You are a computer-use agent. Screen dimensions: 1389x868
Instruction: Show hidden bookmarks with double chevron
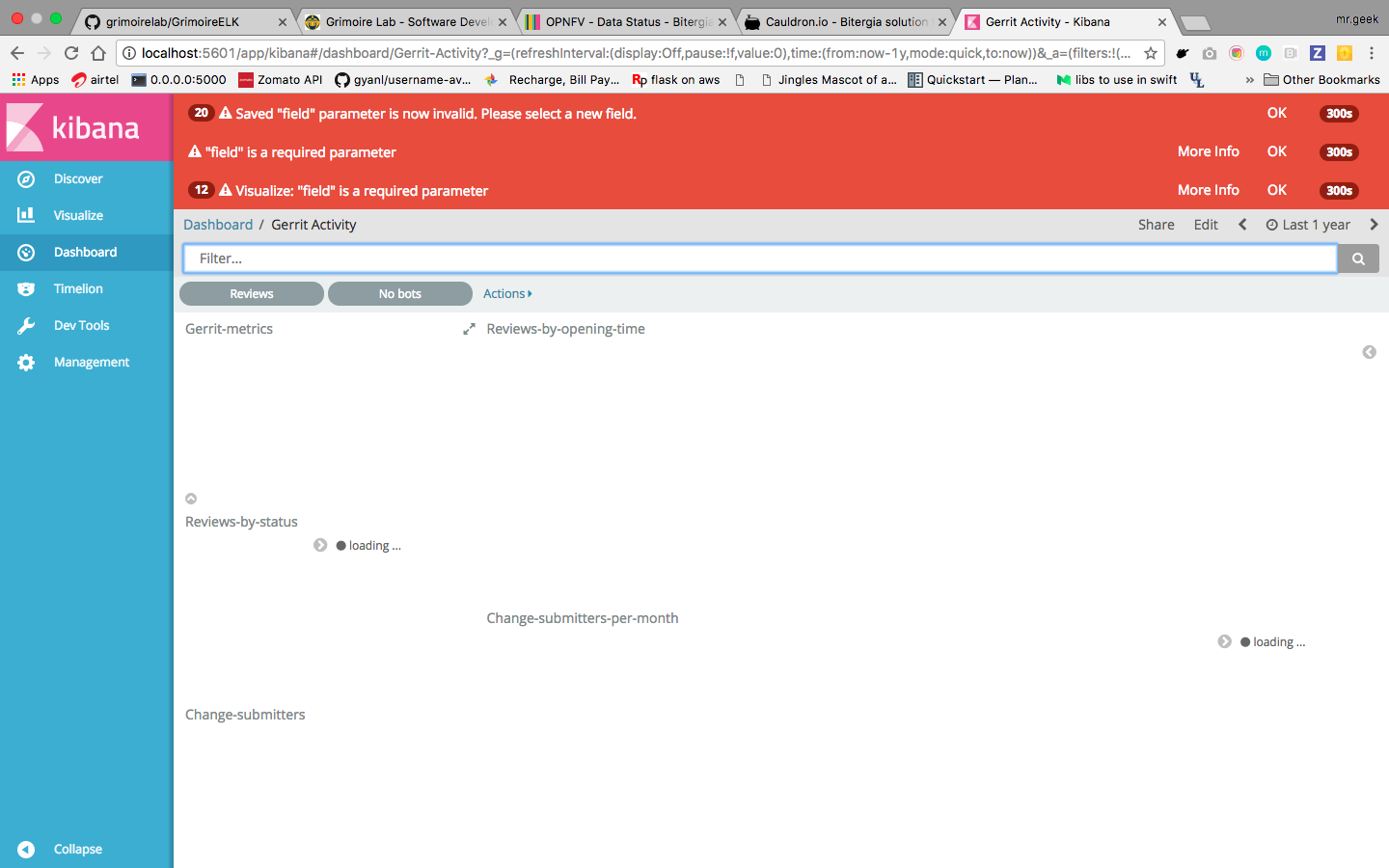click(x=1250, y=80)
